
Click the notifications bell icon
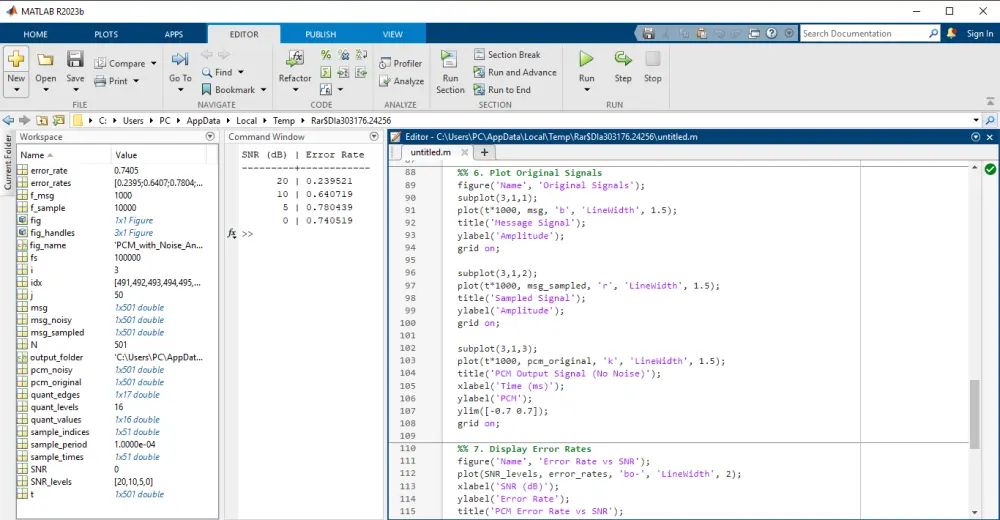tap(952, 33)
